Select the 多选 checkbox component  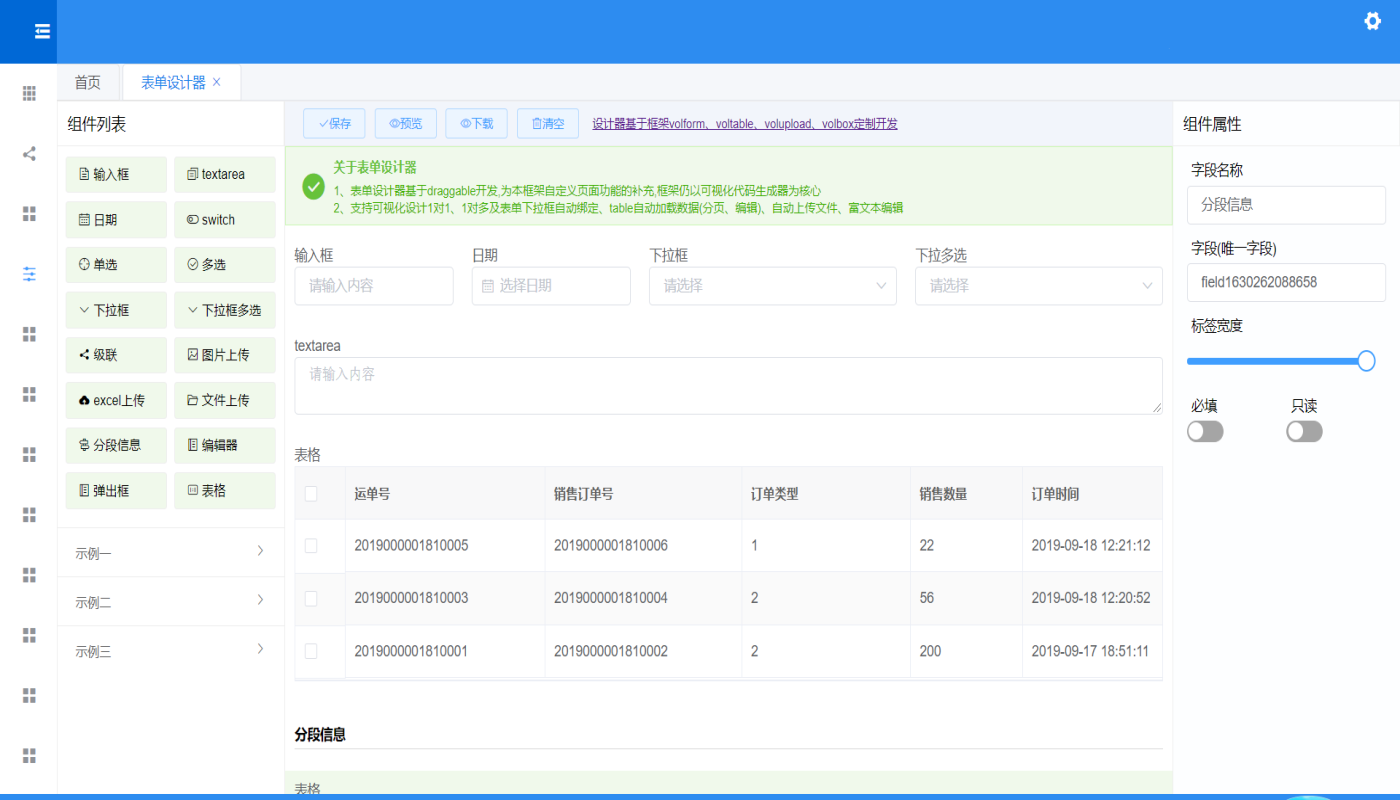pyautogui.click(x=225, y=265)
